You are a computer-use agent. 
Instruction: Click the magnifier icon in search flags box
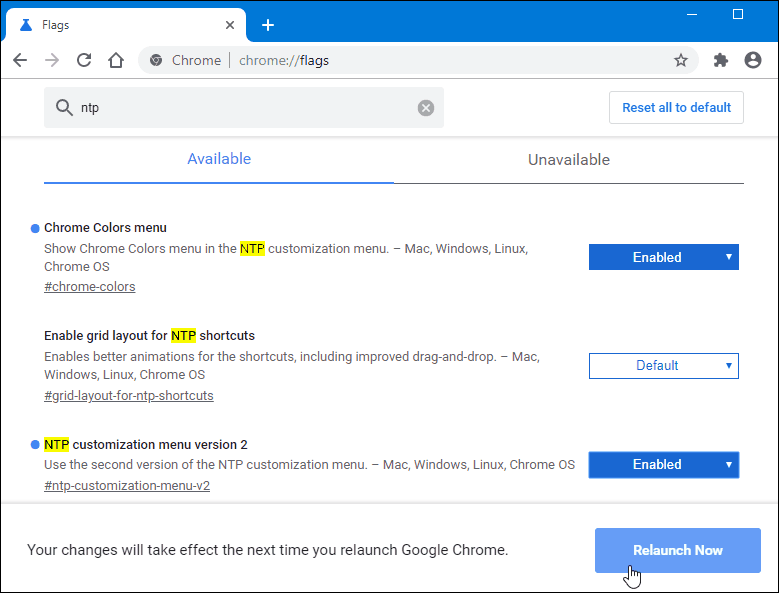(x=64, y=107)
